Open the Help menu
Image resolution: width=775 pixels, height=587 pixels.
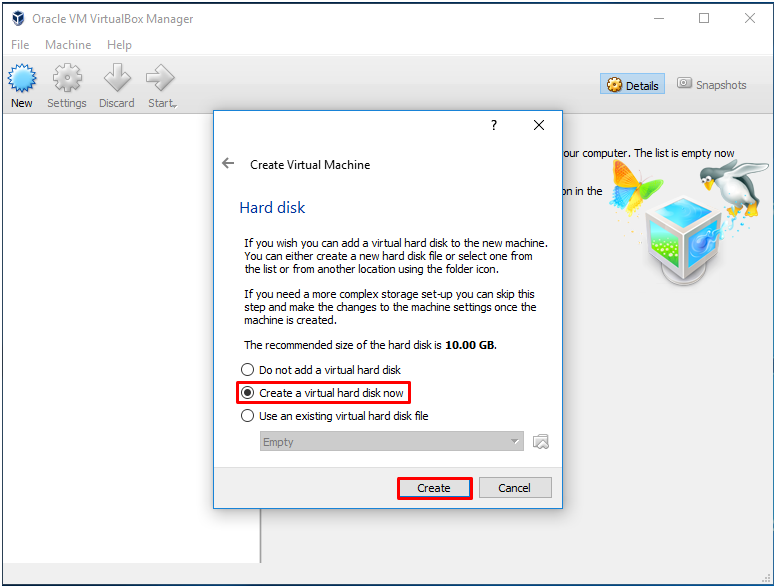(x=119, y=45)
